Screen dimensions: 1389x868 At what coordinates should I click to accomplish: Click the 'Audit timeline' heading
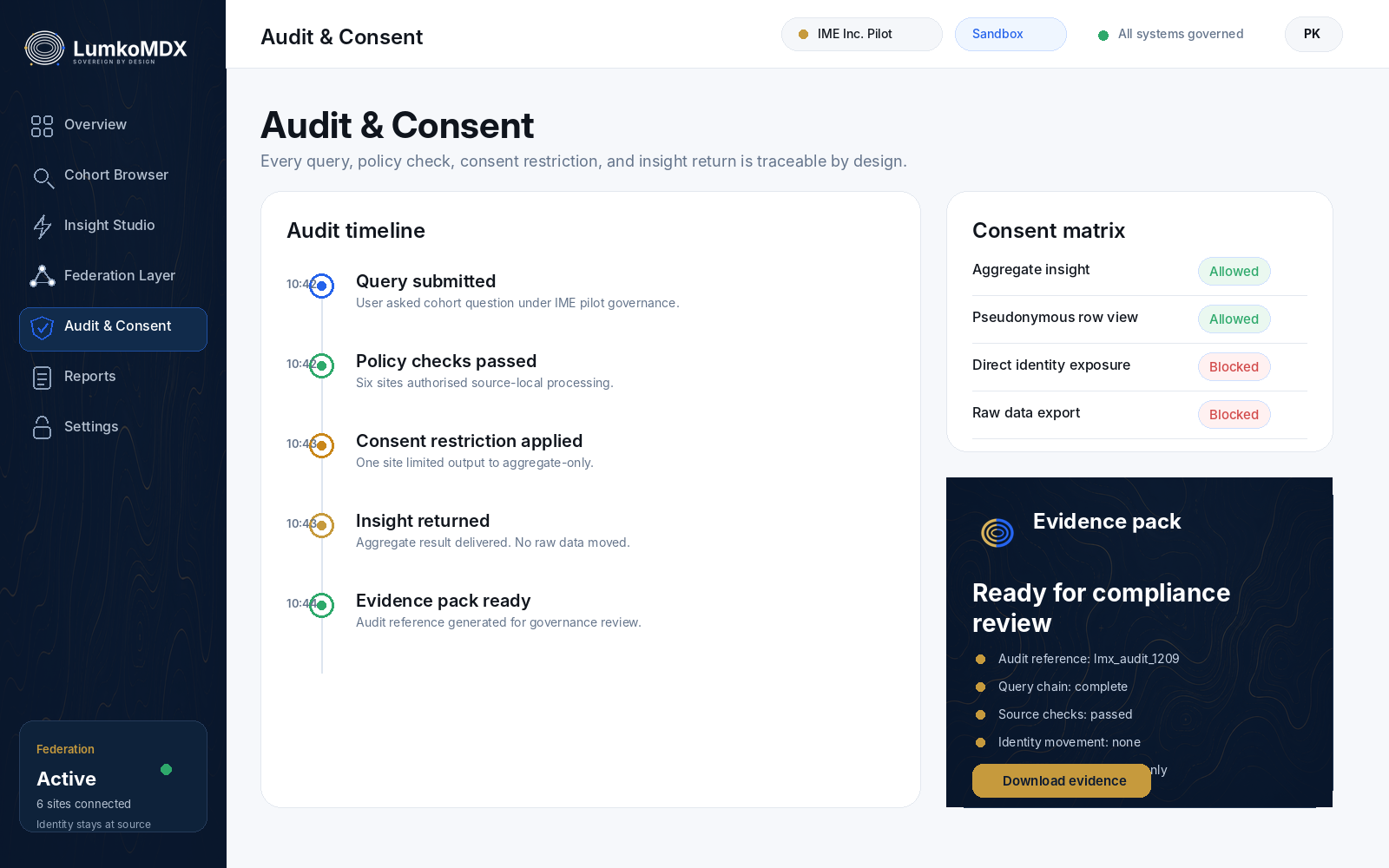point(356,230)
